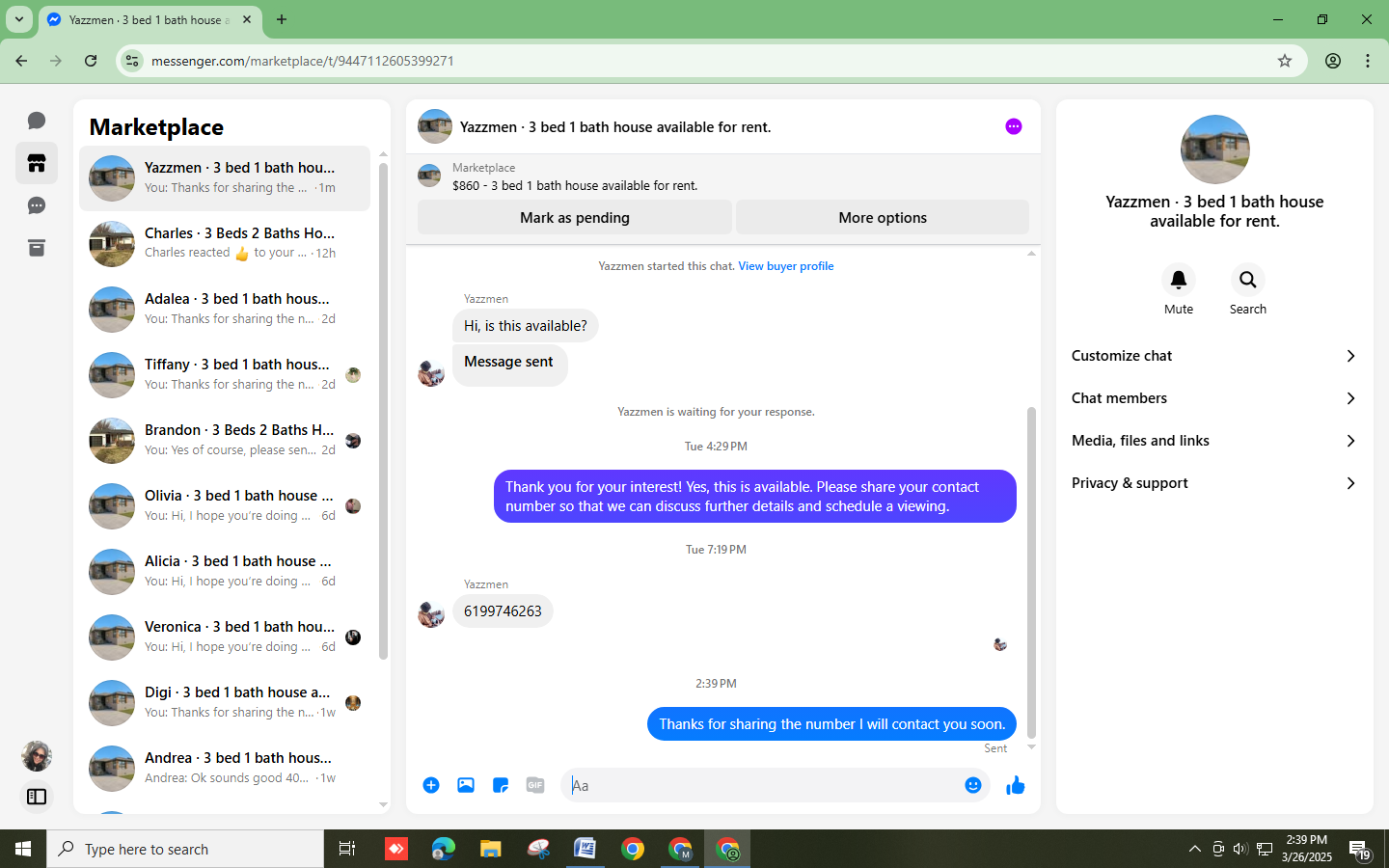Click the 'Message sent' bubble
This screenshot has height=868, width=1389.
509,365
